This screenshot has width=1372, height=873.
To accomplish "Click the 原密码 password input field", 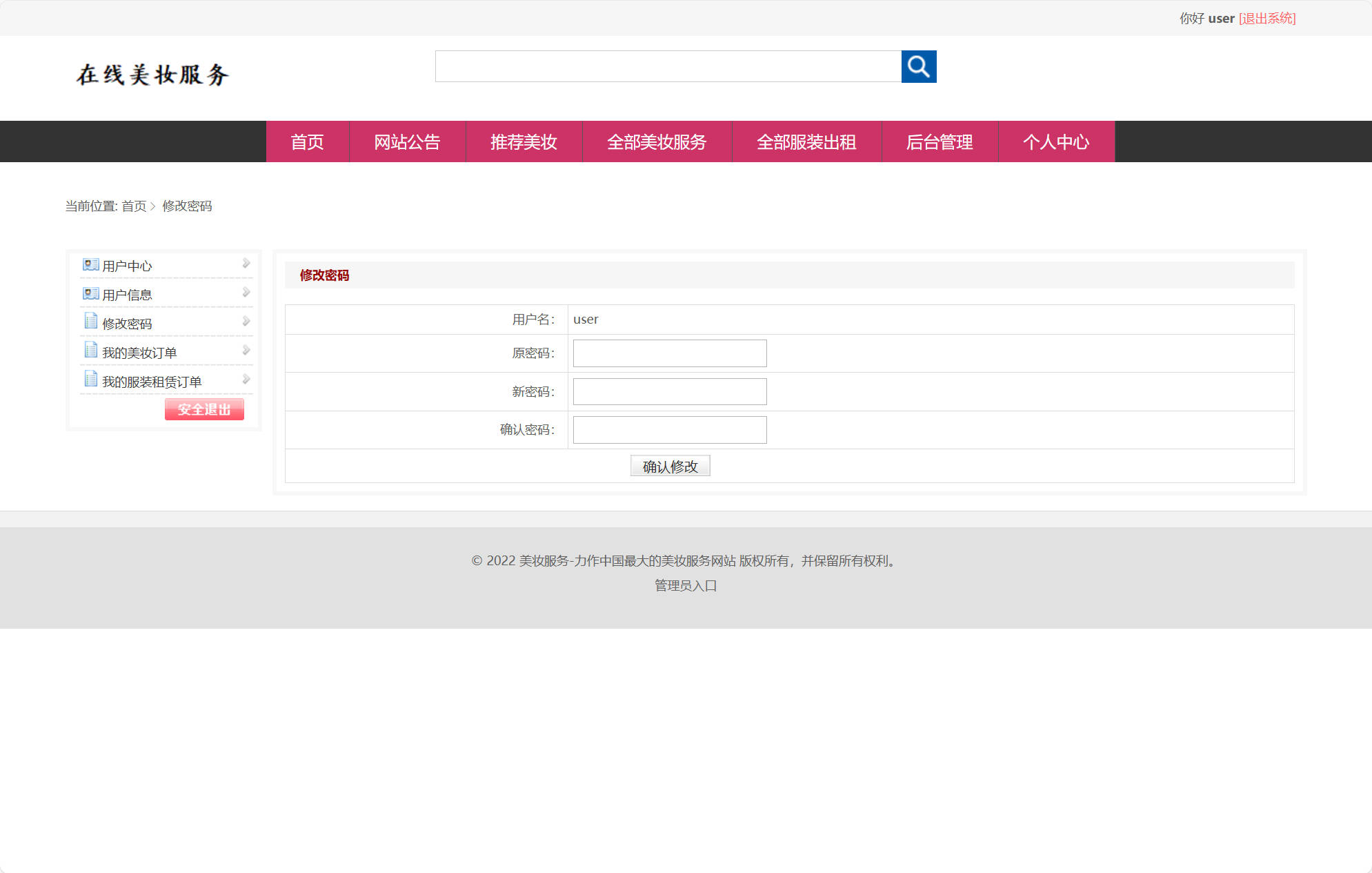I will click(668, 353).
